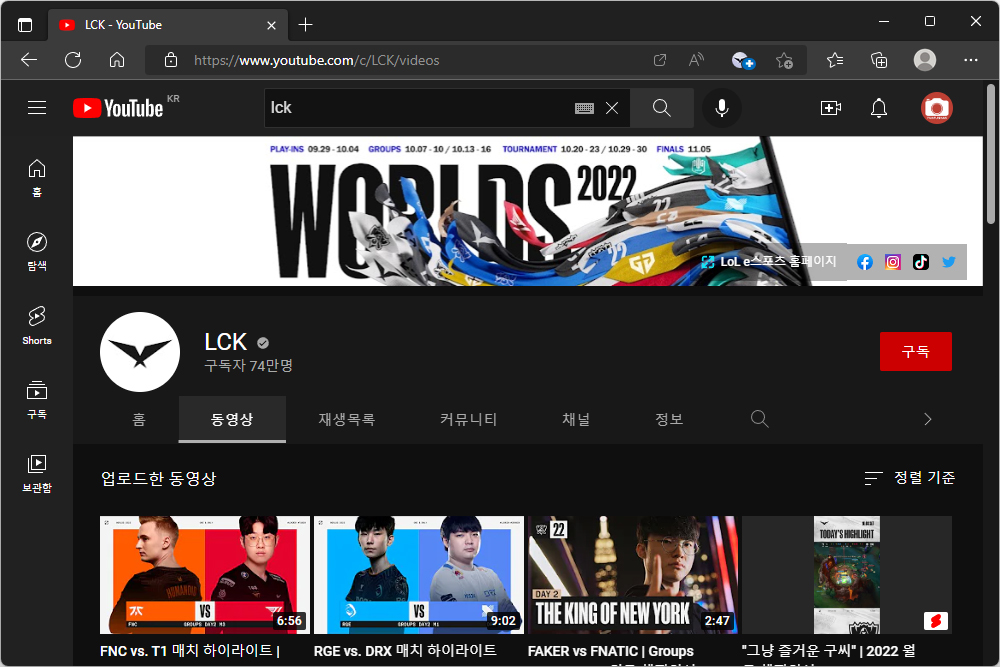Search within the channel using the magnifier
The height and width of the screenshot is (667, 1000).
pos(759,419)
